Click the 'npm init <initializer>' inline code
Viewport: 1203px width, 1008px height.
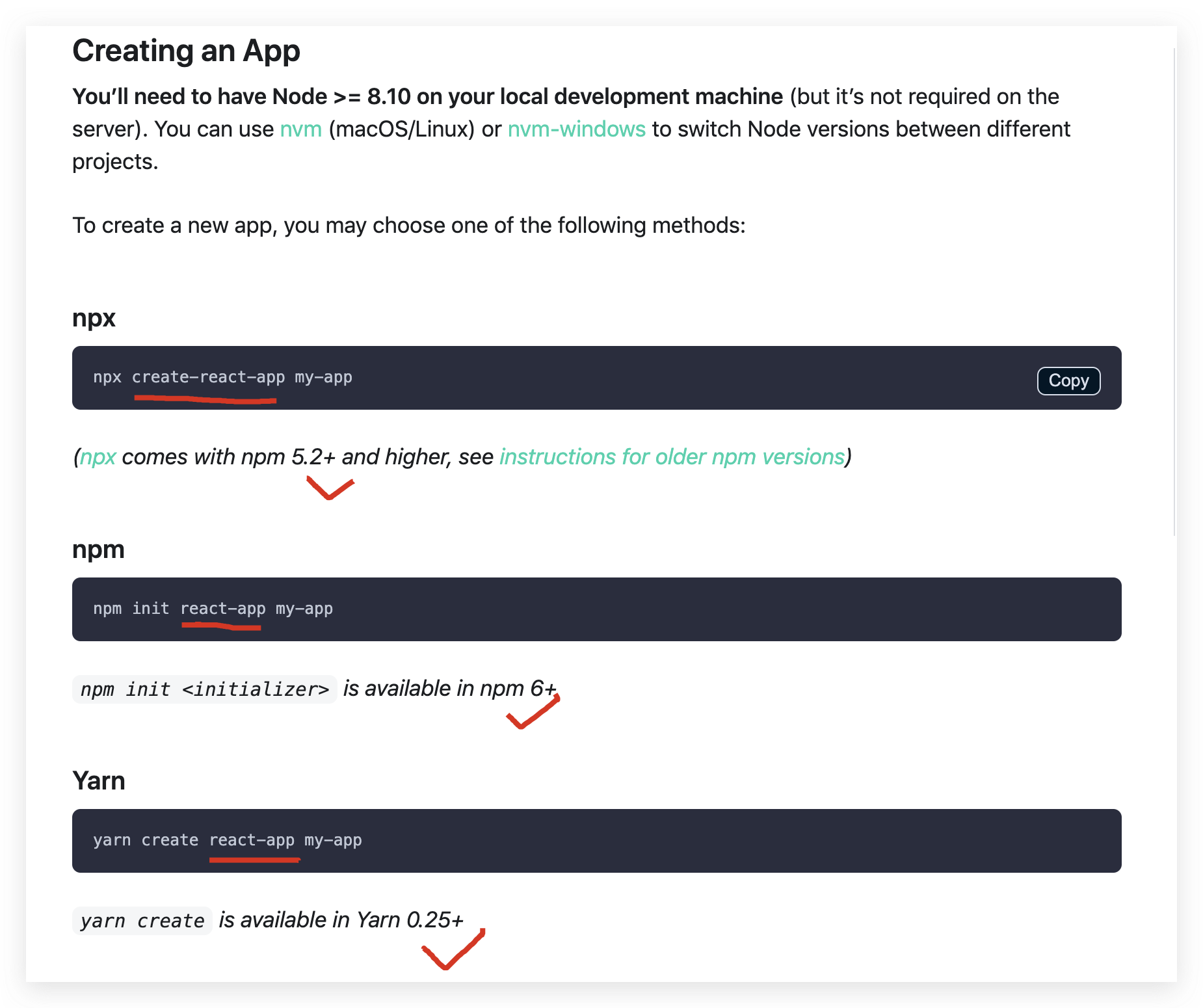coord(204,689)
